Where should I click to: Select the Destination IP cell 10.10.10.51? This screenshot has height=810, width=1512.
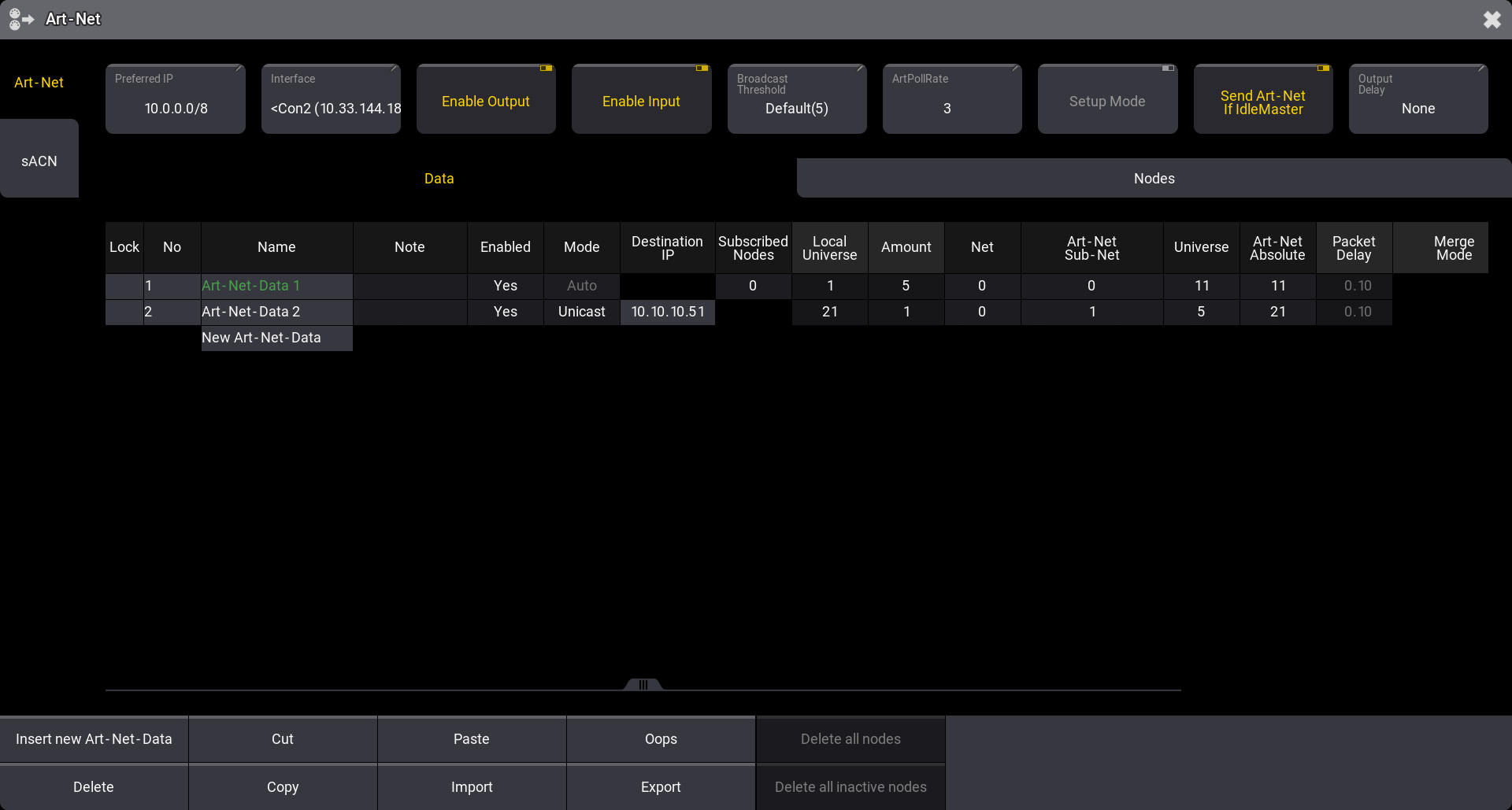tap(668, 312)
